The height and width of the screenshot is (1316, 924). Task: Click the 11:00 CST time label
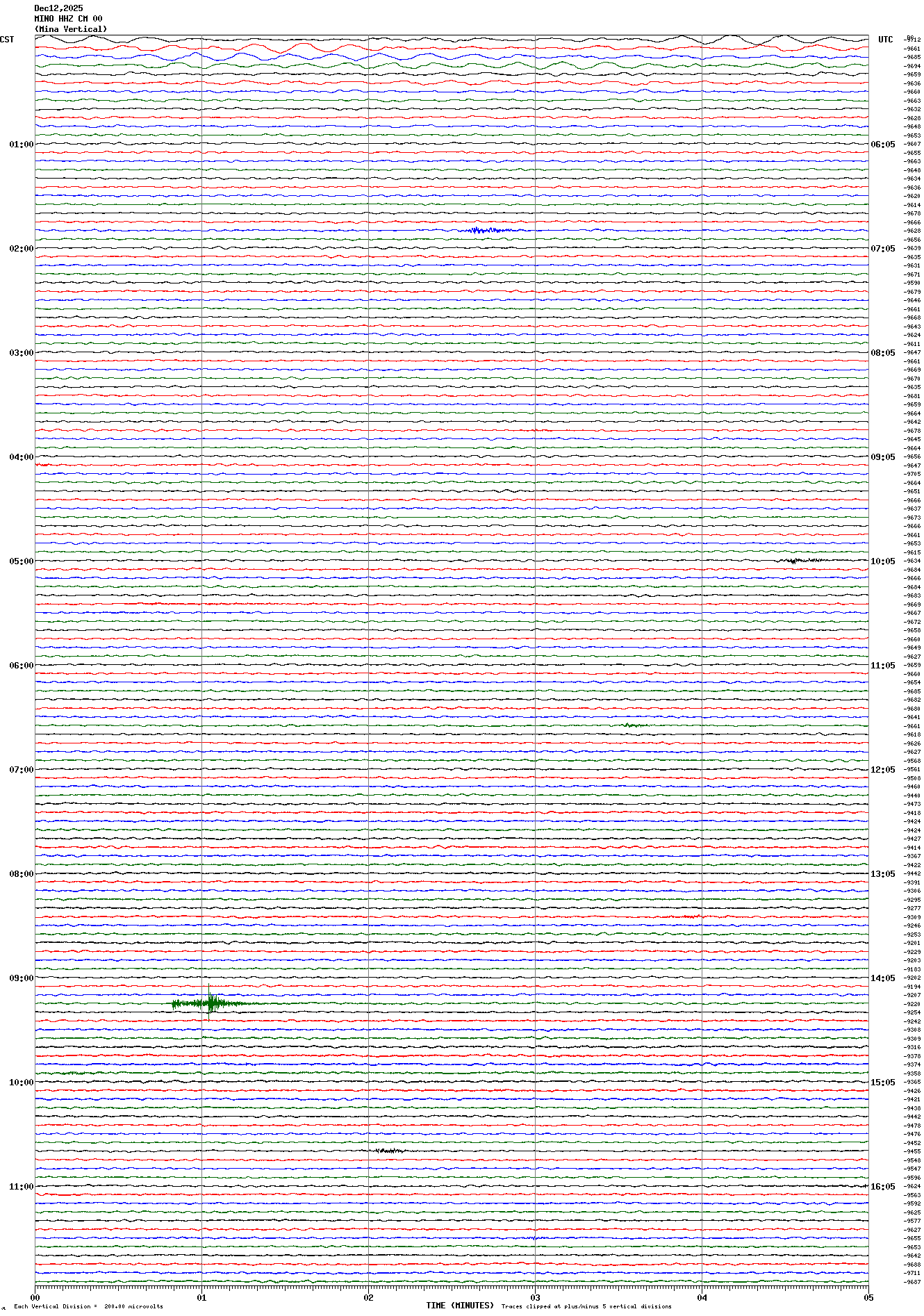[x=21, y=1187]
